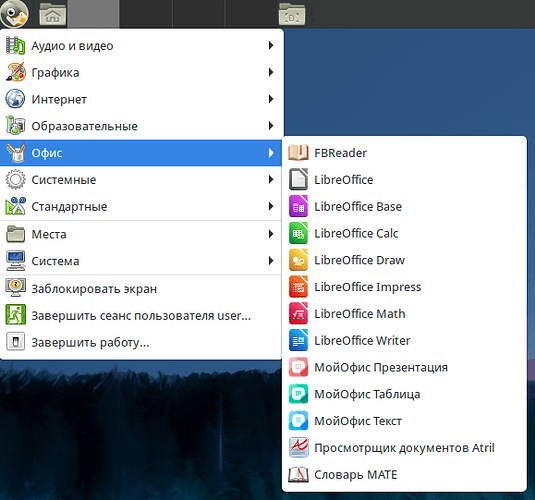Launch LibreOffice Calc from submenu label
The width and height of the screenshot is (535, 500).
(356, 233)
